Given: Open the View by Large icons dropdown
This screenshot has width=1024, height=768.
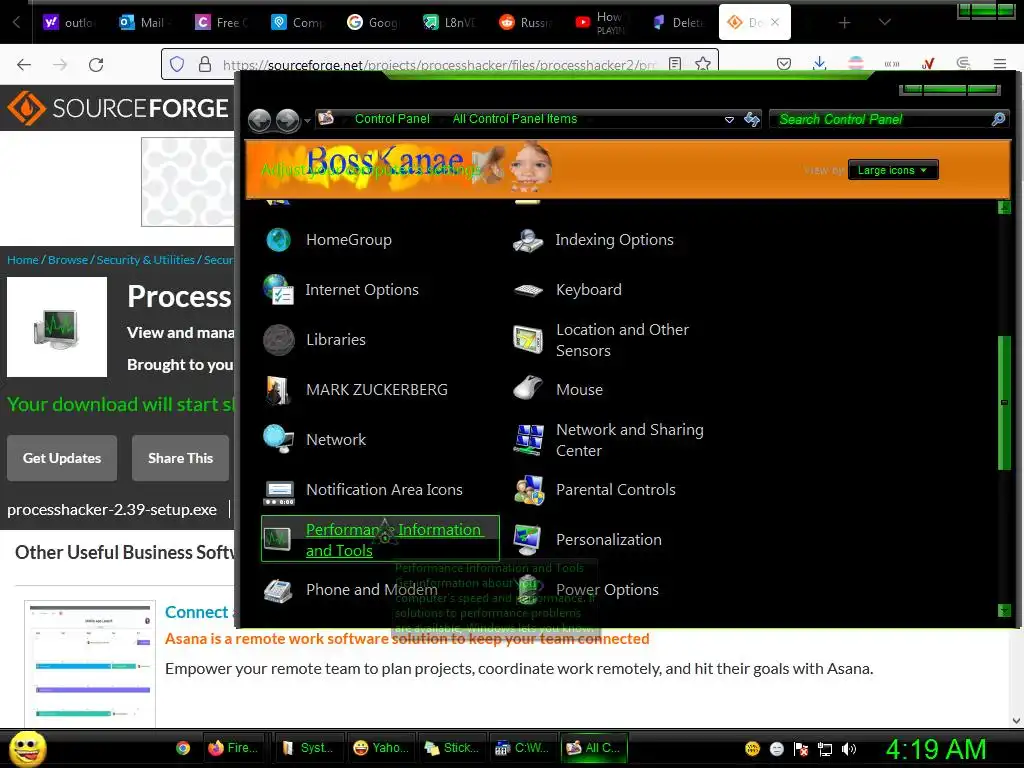Looking at the screenshot, I should [893, 170].
